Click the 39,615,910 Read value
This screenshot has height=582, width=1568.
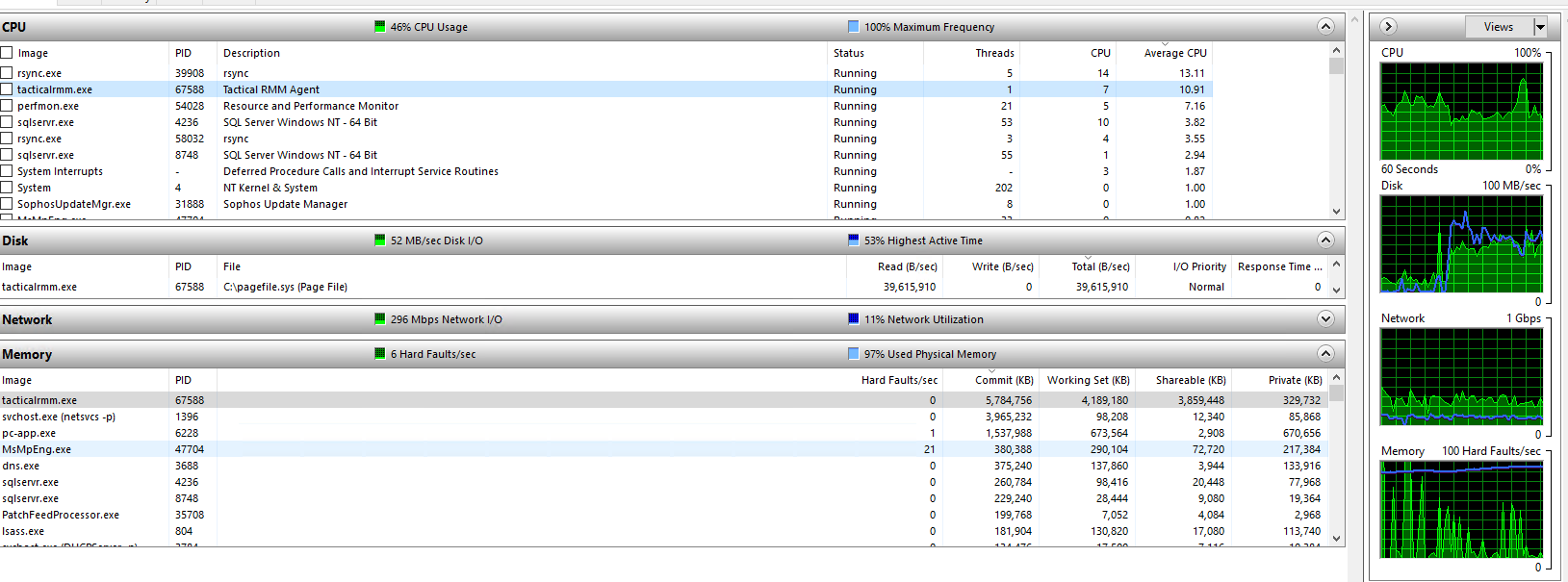[x=910, y=287]
